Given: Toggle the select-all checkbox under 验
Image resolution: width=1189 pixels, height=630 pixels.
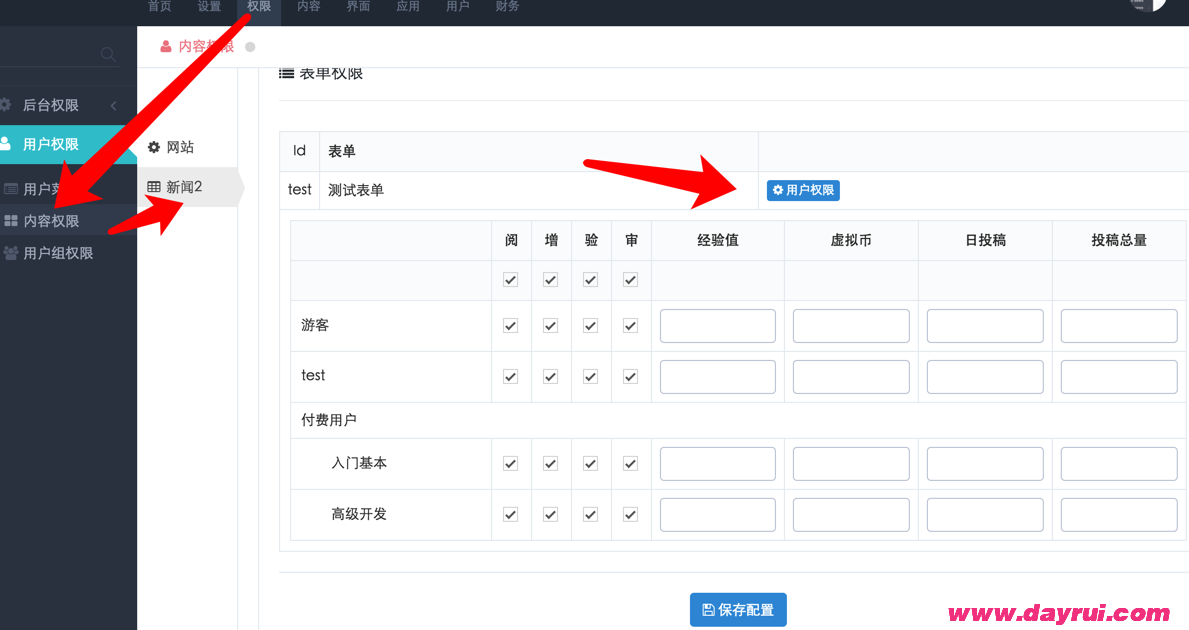Looking at the screenshot, I should coord(591,280).
